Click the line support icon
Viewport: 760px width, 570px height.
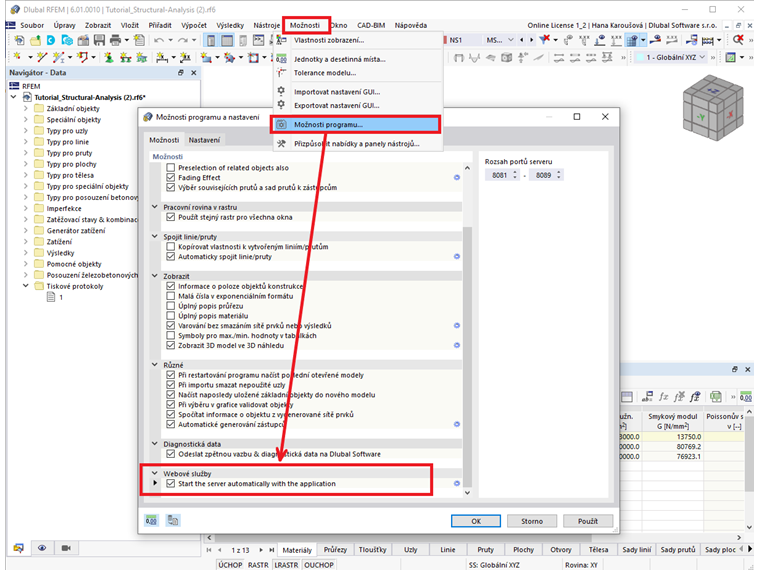click(x=126, y=58)
